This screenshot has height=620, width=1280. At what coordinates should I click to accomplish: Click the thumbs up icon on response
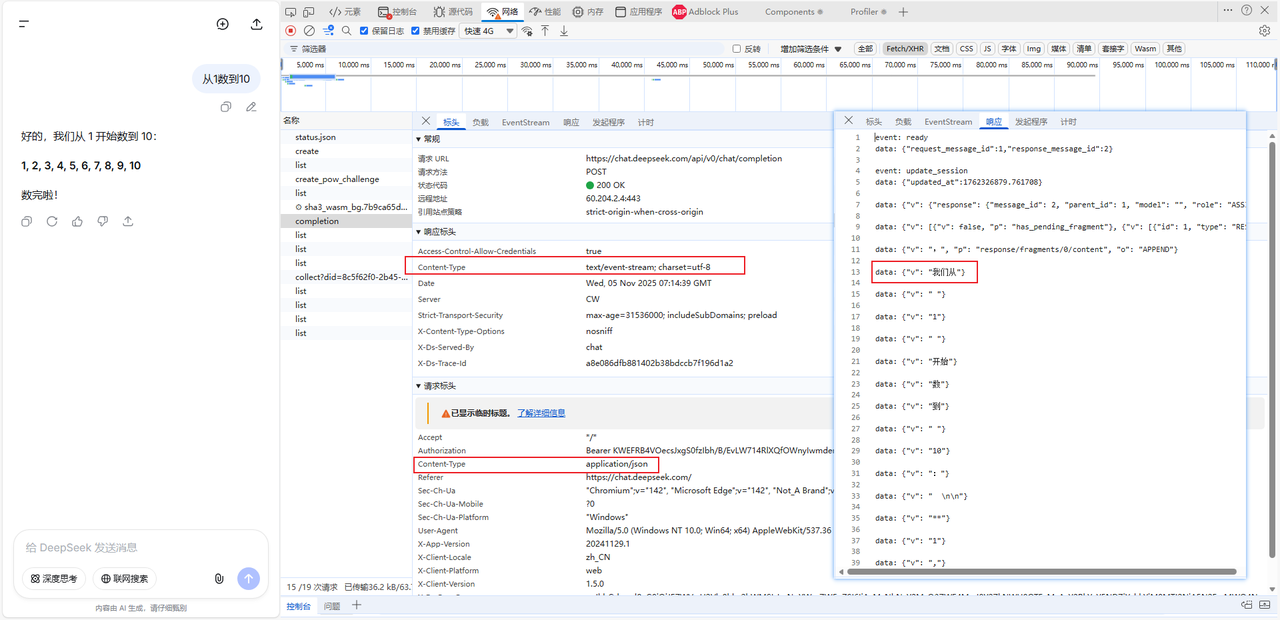78,221
